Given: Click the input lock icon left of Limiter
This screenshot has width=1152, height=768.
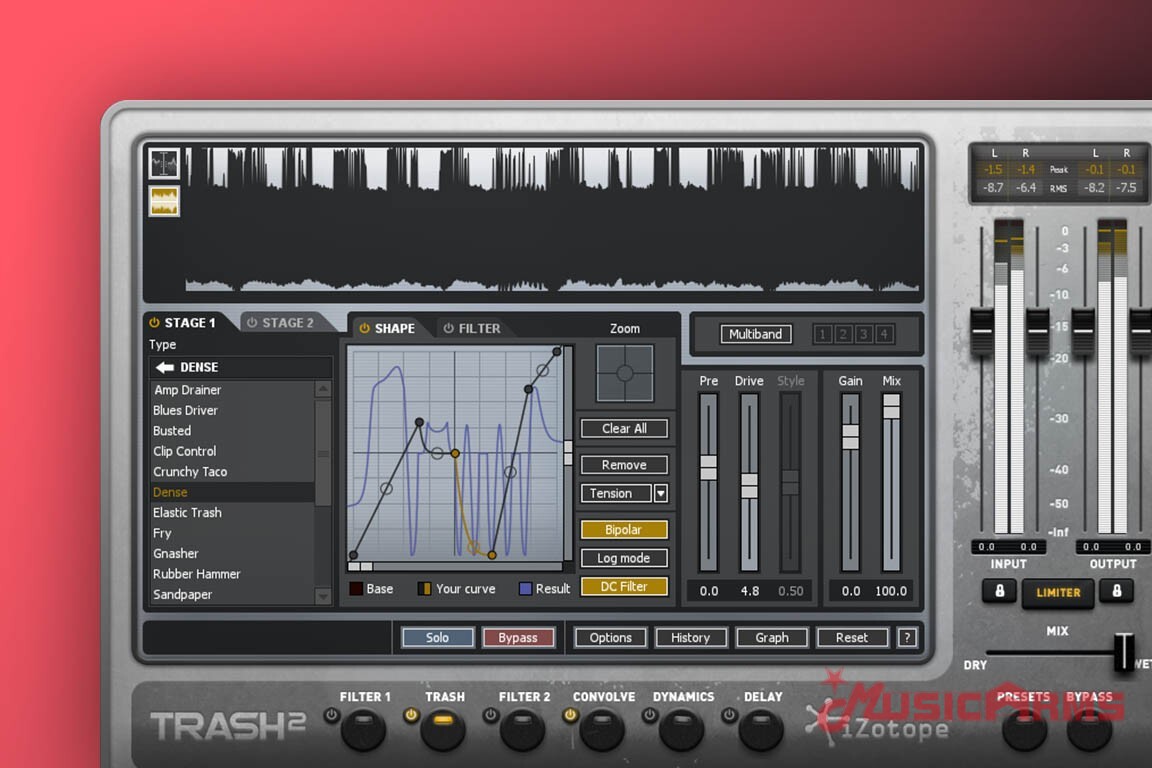Looking at the screenshot, I should click(999, 591).
